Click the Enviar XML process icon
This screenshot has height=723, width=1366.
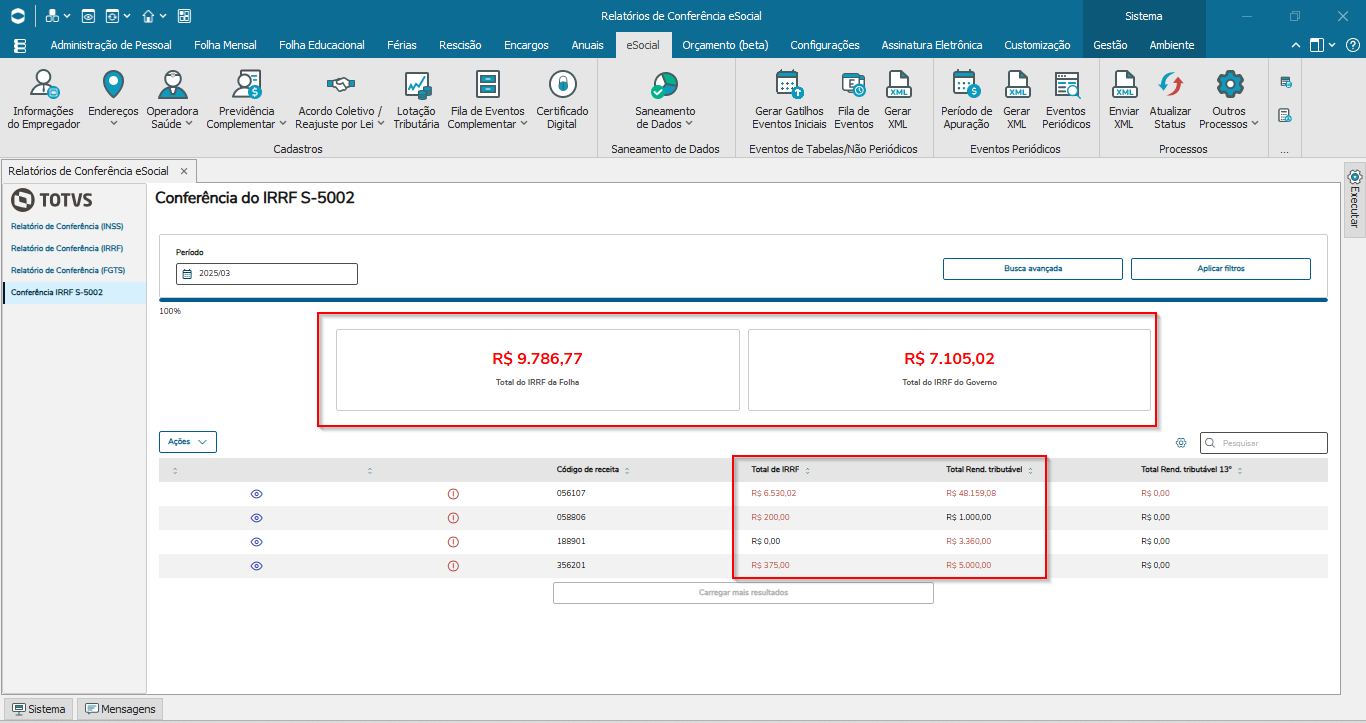click(1124, 100)
